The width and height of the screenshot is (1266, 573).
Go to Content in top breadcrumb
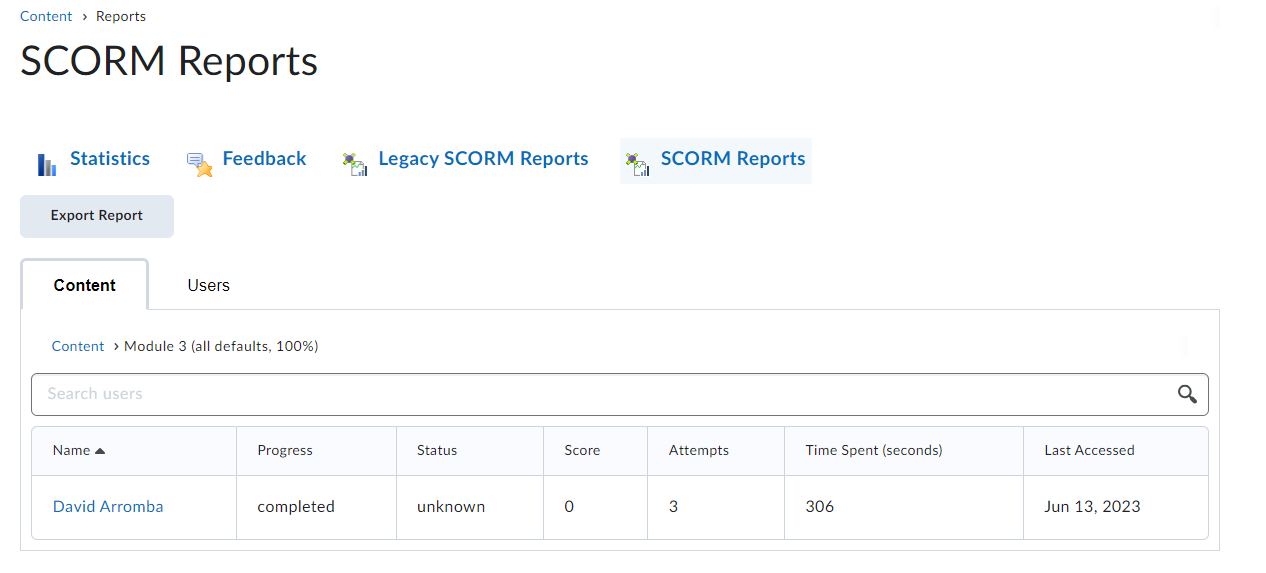46,16
